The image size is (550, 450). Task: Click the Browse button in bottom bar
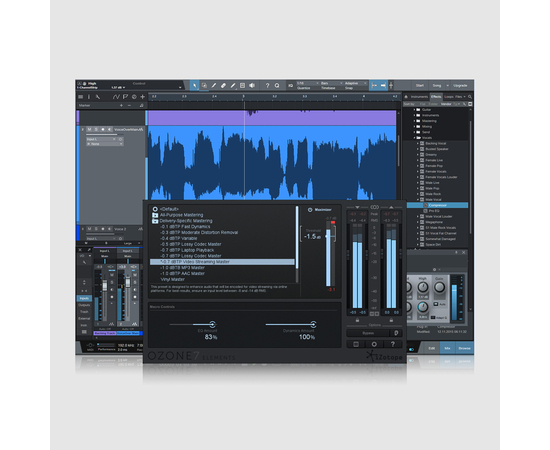464,348
